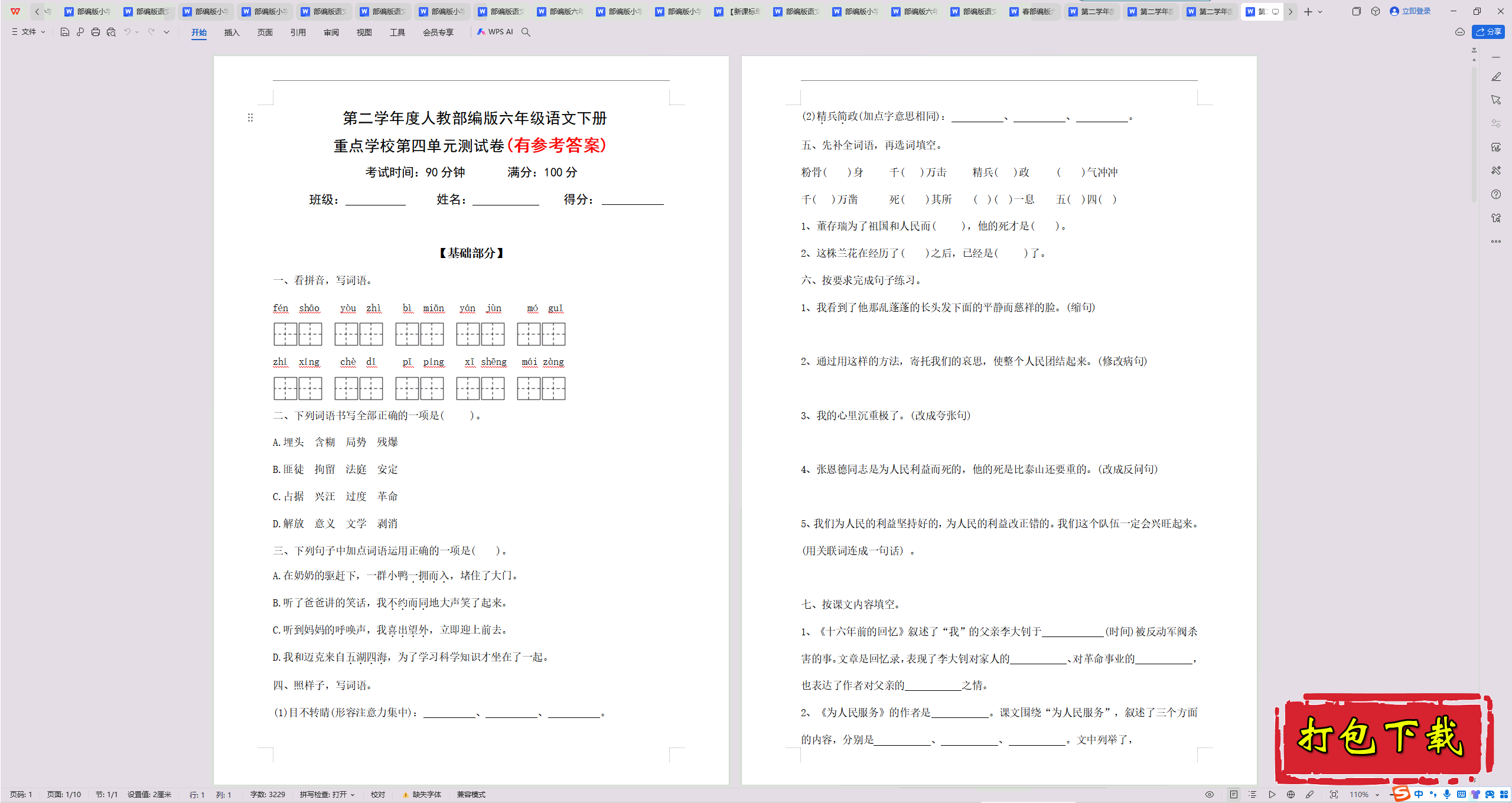Switch to the 引用 ribbon tab

[298, 32]
